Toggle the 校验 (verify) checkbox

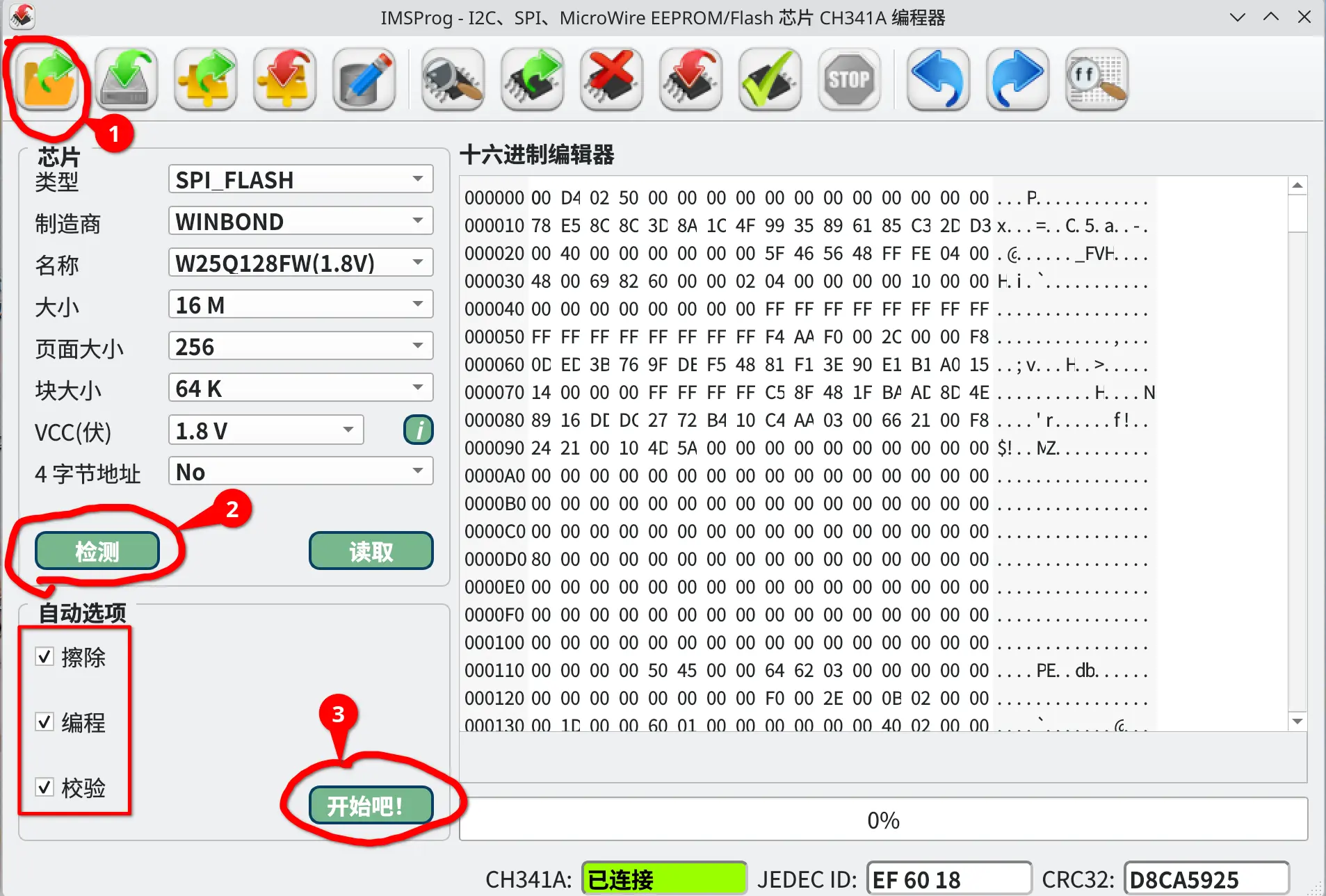click(x=45, y=788)
